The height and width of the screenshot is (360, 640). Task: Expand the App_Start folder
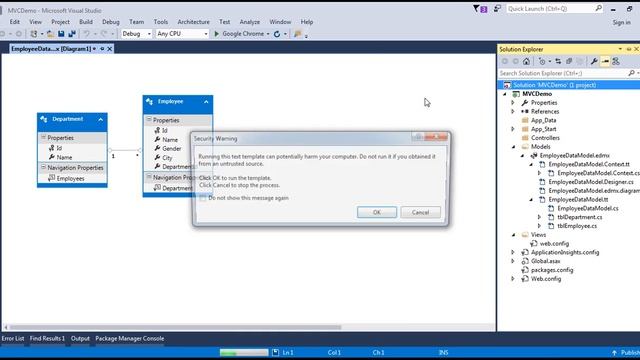pos(513,129)
